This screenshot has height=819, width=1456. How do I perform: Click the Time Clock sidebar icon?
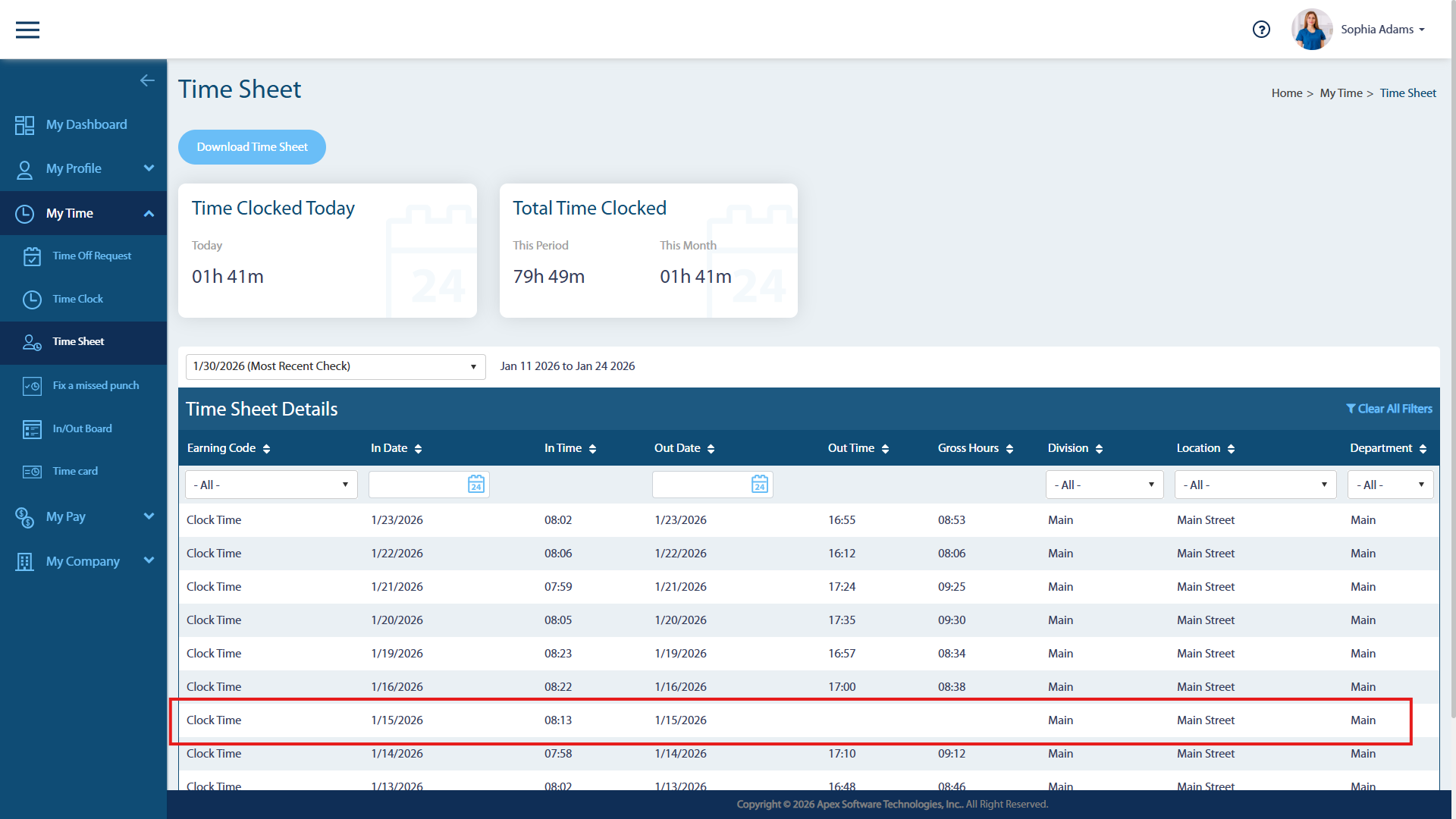tap(32, 300)
